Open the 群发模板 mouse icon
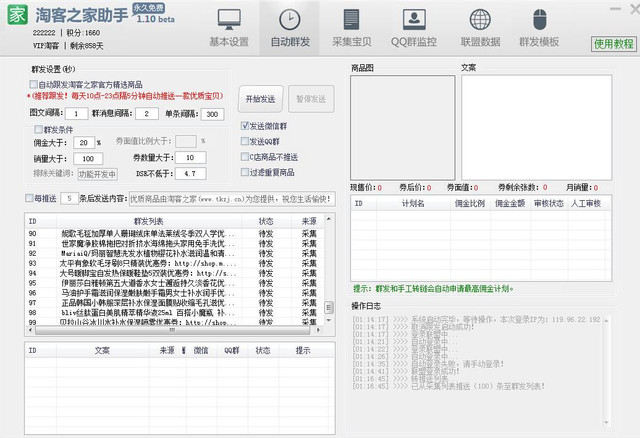 coord(540,20)
